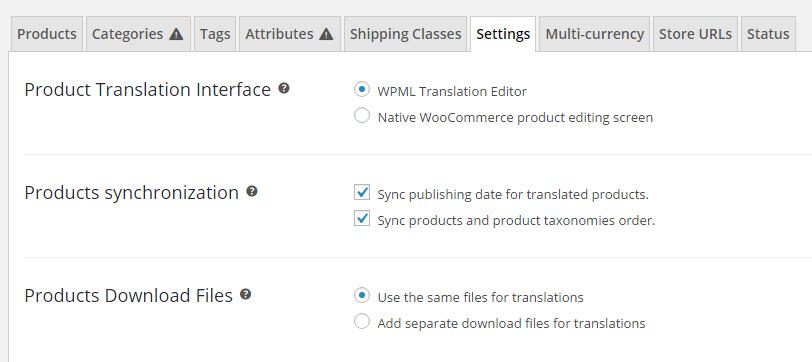Select WPML Translation Editor radio button
Viewport: 812px width, 362px height.
pos(362,90)
